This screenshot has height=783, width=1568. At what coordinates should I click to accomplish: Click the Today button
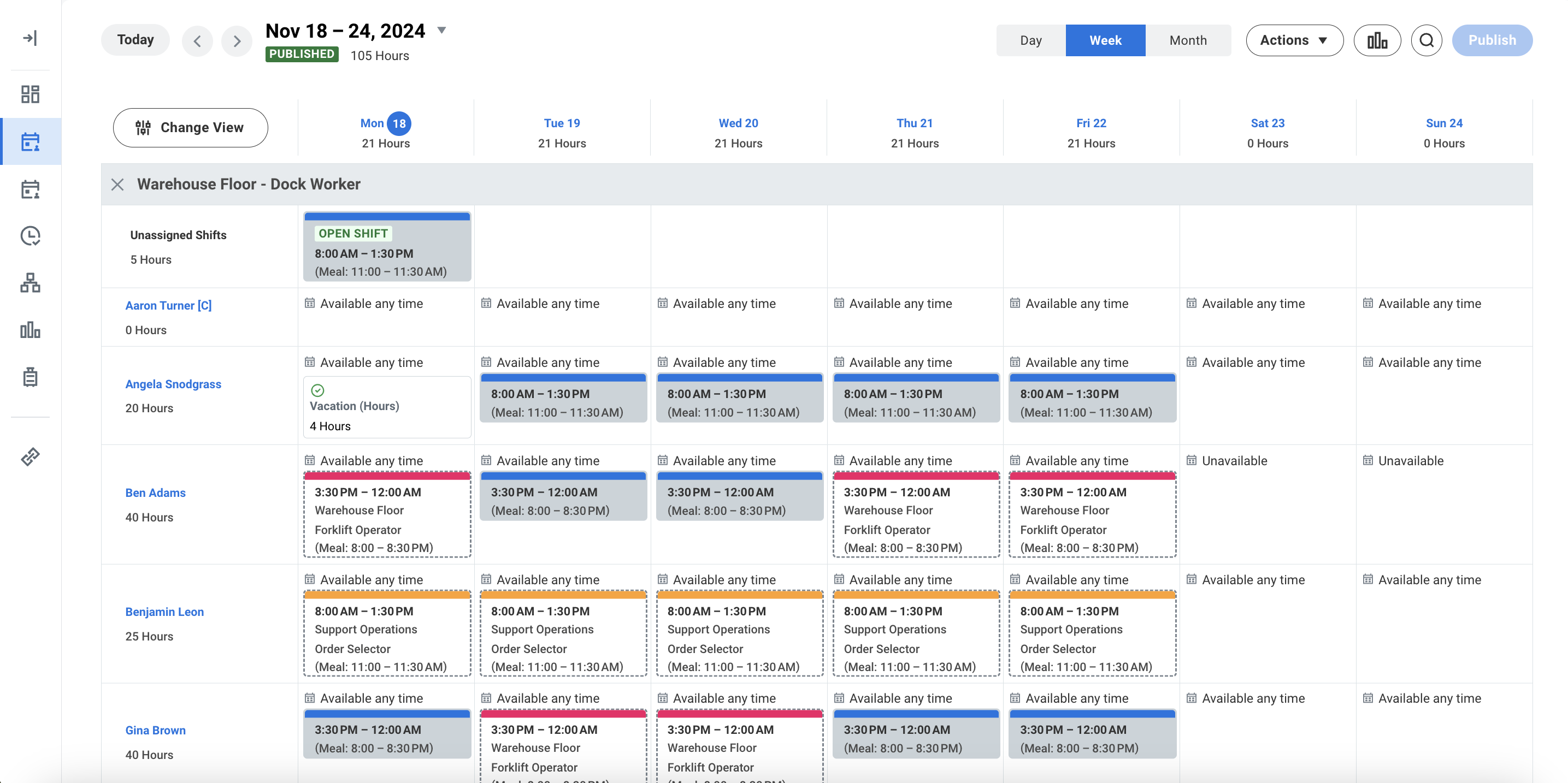(x=135, y=39)
